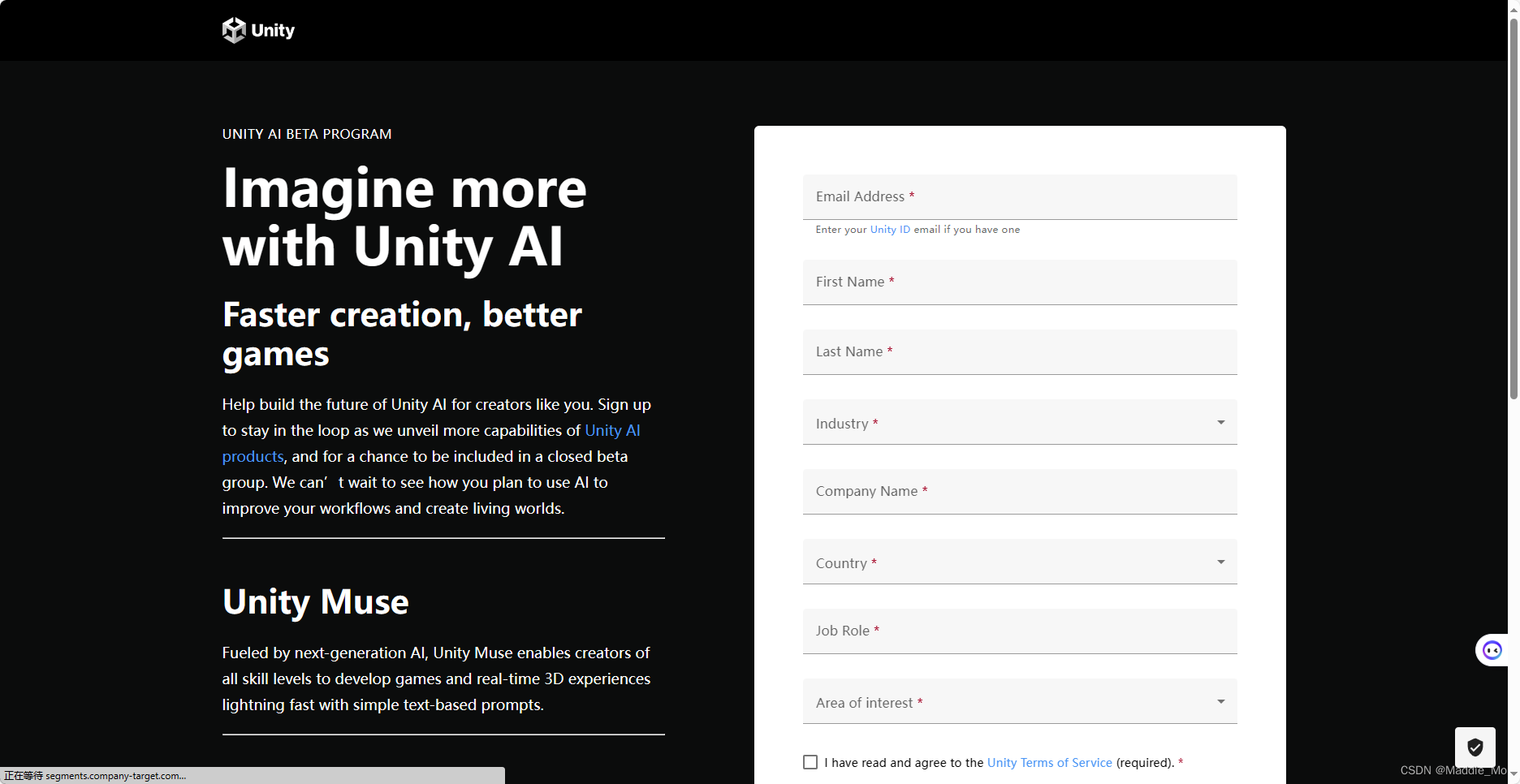1520x784 pixels.
Task: Click the page vertical scrollbar thumb
Action: (x=1514, y=208)
